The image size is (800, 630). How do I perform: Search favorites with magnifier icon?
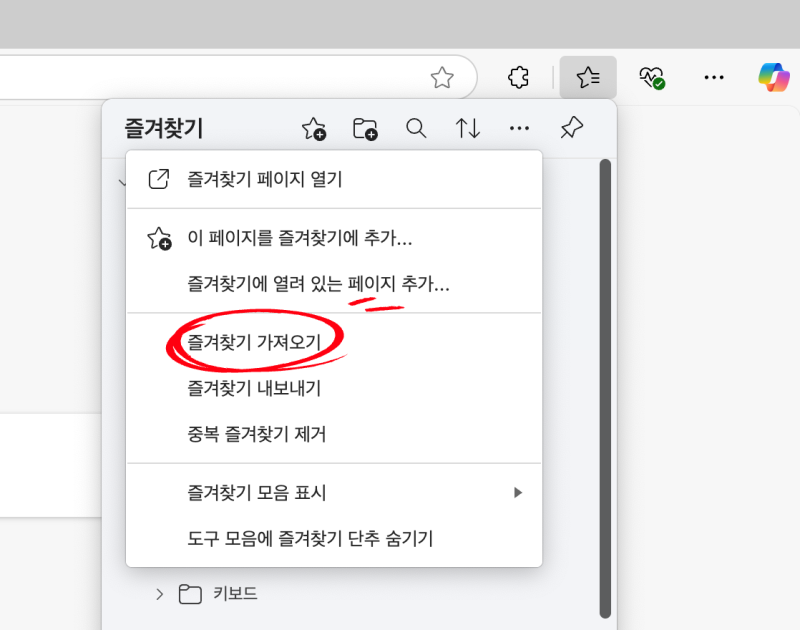[x=416, y=128]
